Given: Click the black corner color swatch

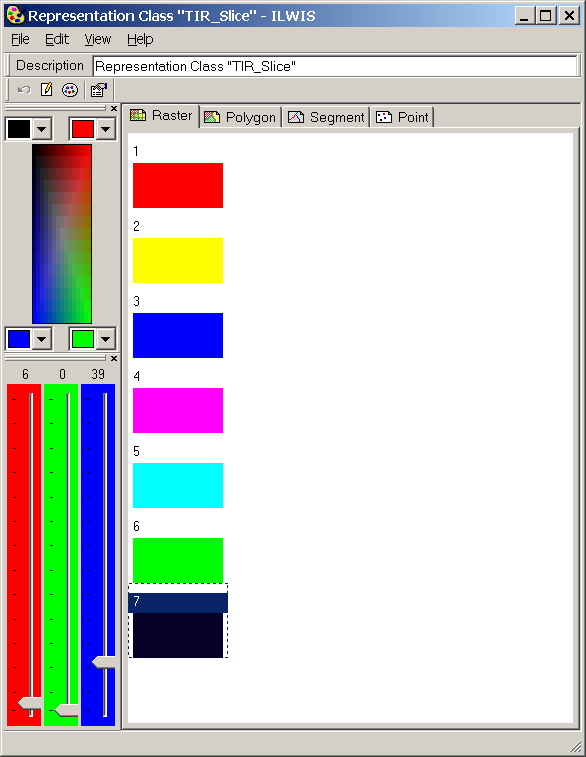Looking at the screenshot, I should click(19, 129).
